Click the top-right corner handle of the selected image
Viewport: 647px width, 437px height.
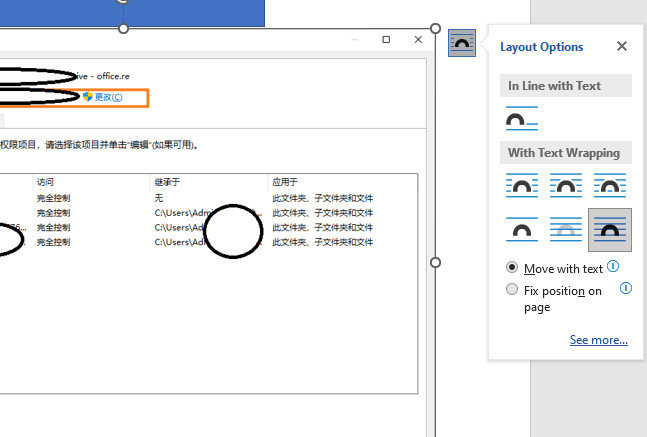pos(435,28)
